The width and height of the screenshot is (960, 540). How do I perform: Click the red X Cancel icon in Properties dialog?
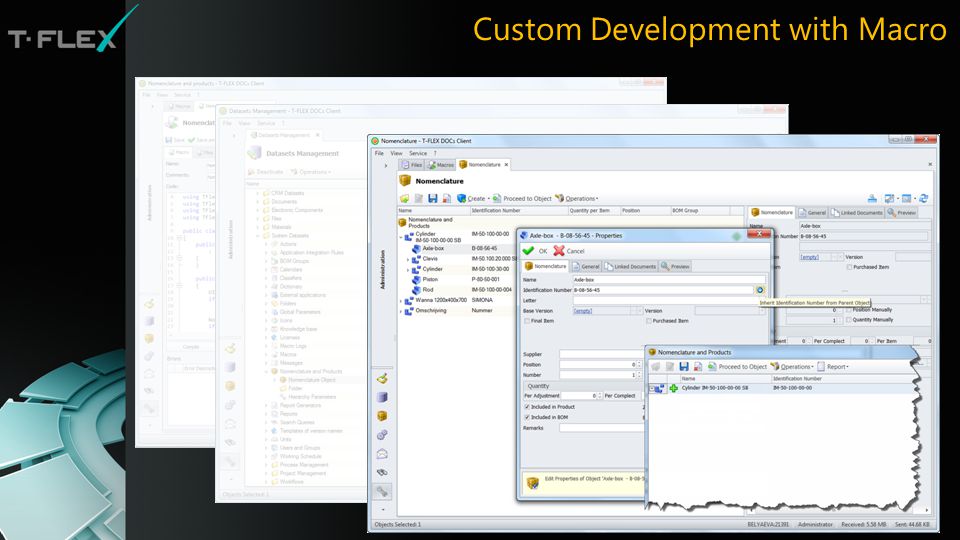click(558, 251)
